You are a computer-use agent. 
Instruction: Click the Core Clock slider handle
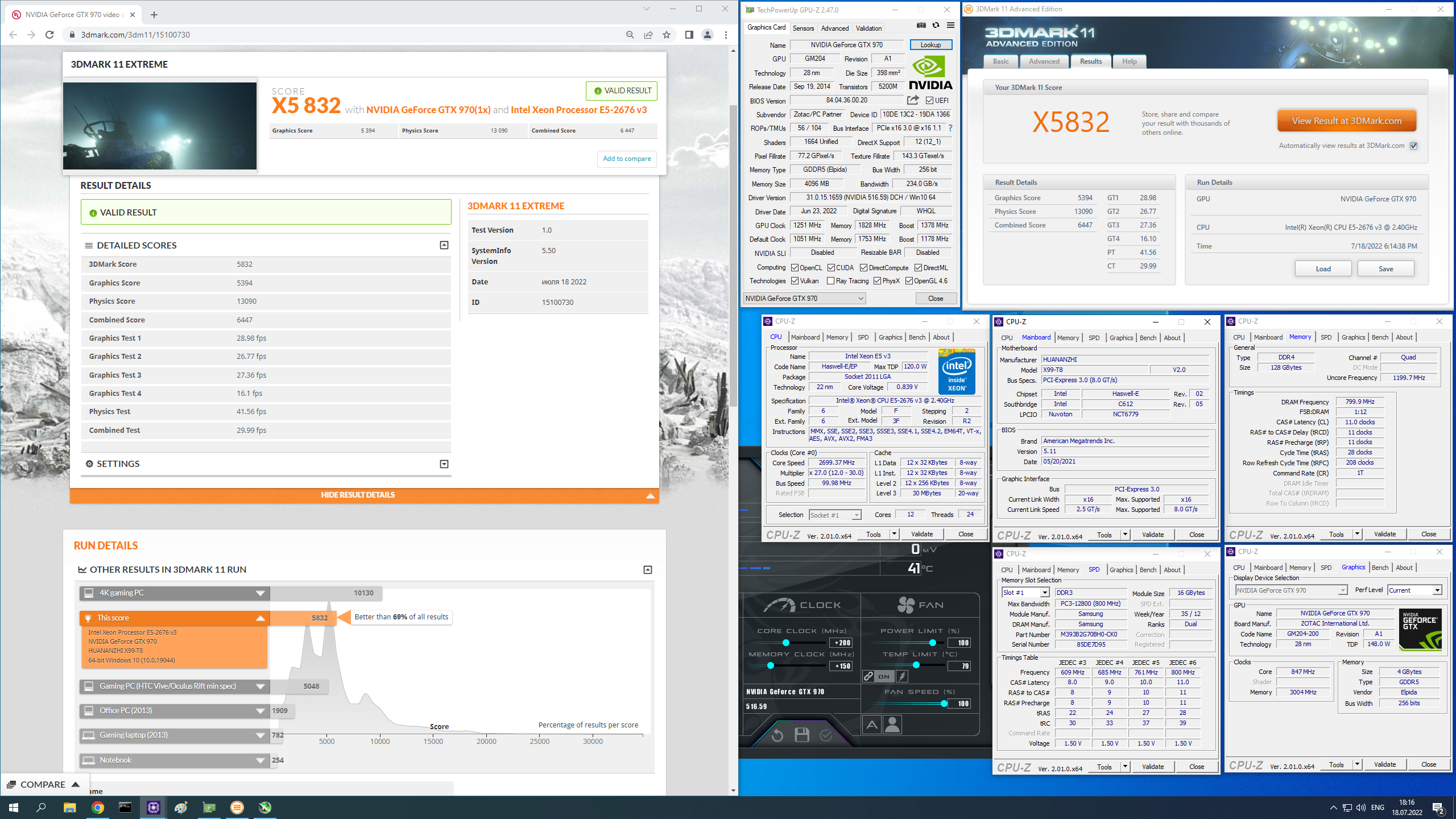pyautogui.click(x=786, y=643)
